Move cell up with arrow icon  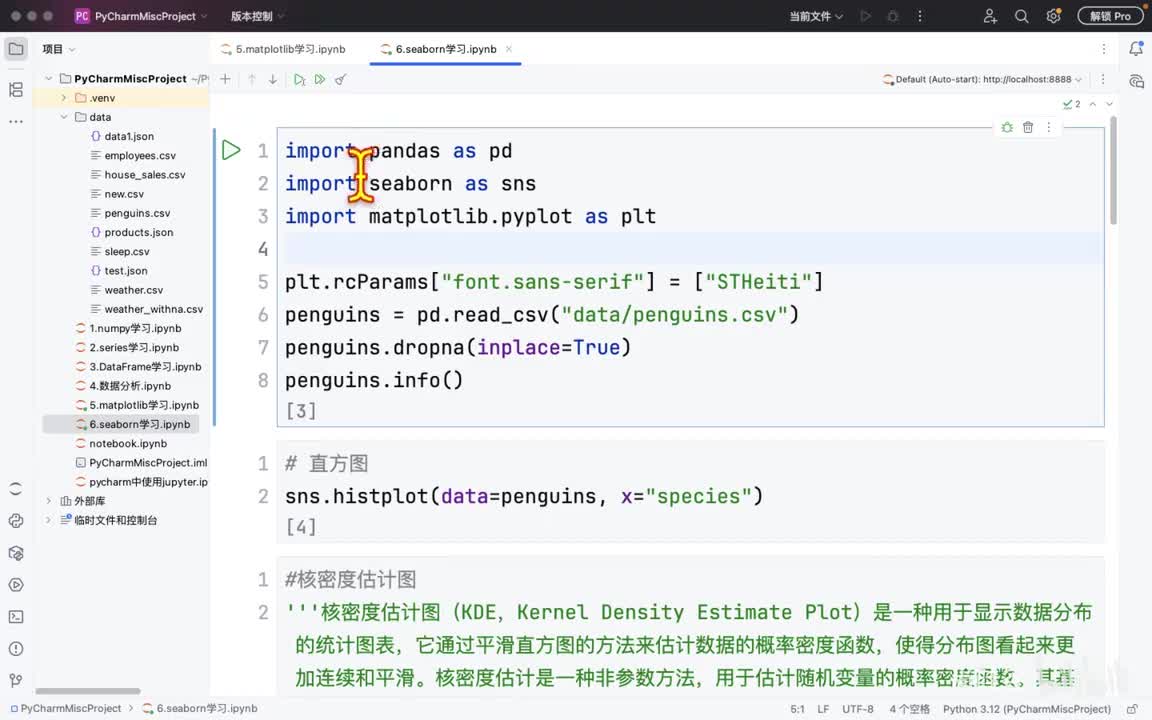pyautogui.click(x=252, y=79)
